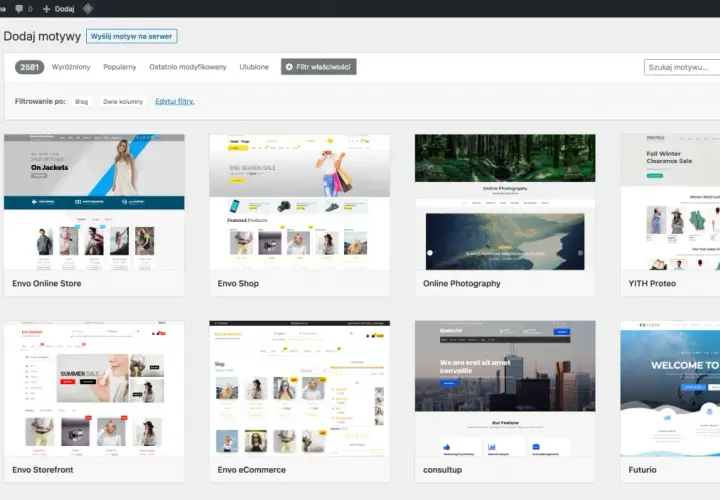The height and width of the screenshot is (500, 720).
Task: Open the YITH Proteo theme screenshot
Action: pos(670,202)
